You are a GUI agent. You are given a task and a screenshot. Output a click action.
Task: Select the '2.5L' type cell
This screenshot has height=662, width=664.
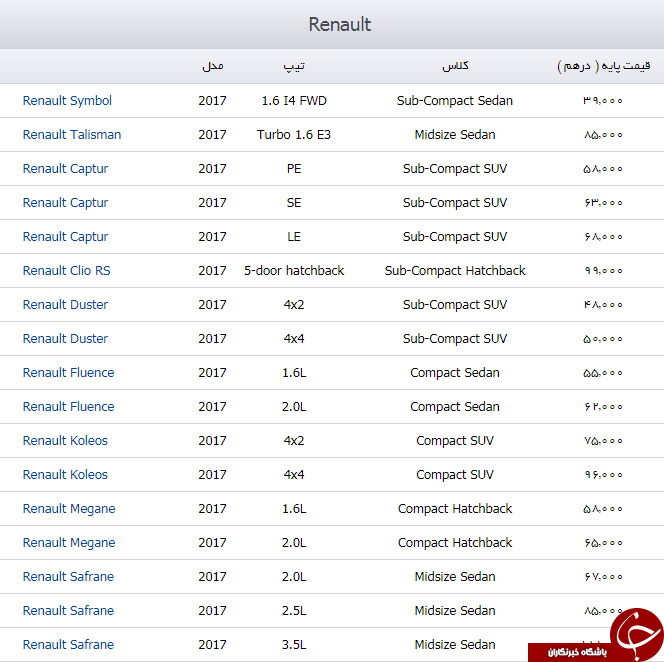294,610
